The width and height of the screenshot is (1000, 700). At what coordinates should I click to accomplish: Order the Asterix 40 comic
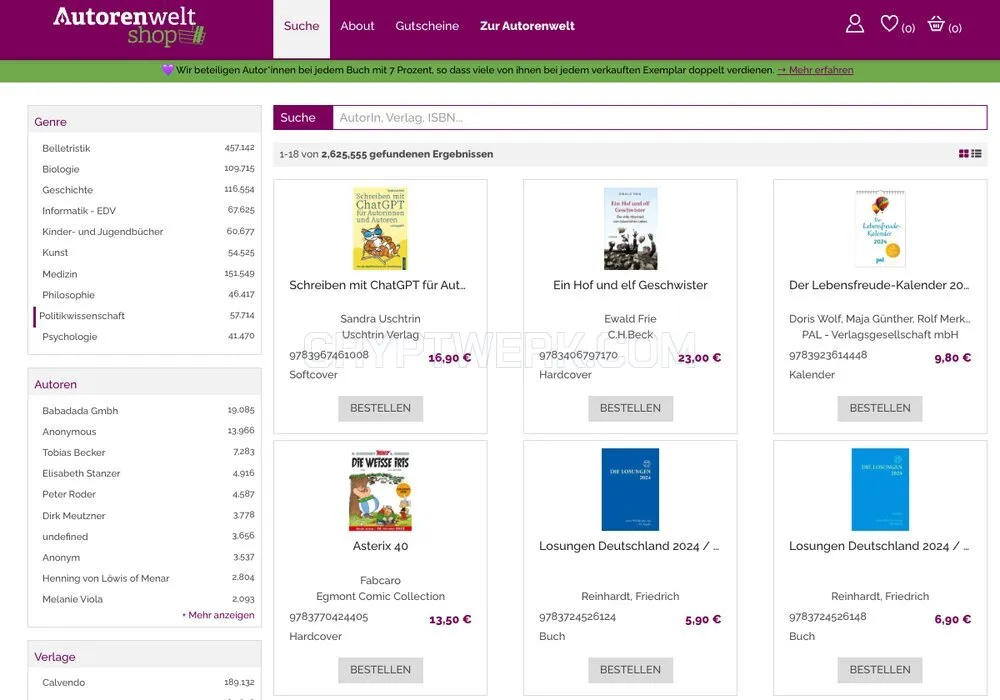click(380, 670)
